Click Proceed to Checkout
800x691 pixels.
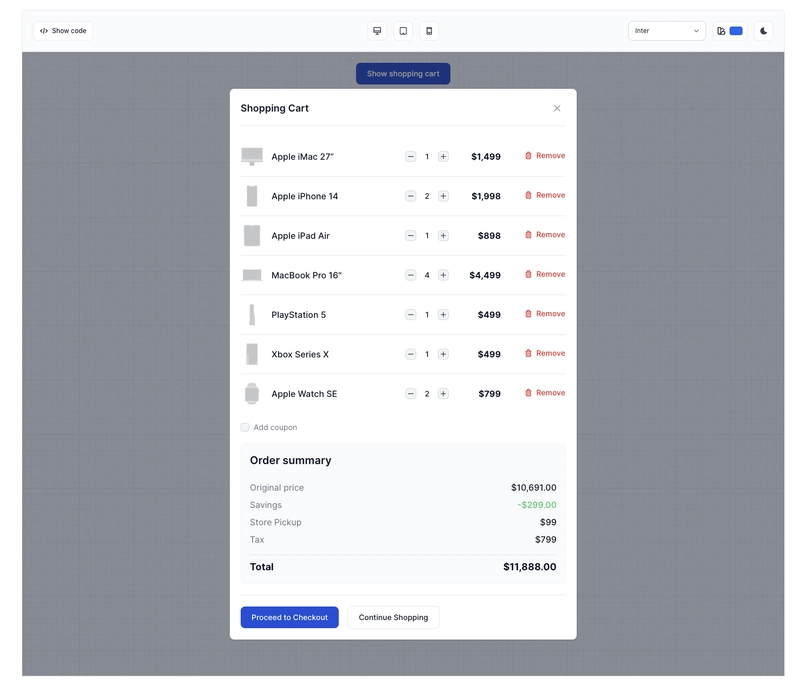point(289,618)
